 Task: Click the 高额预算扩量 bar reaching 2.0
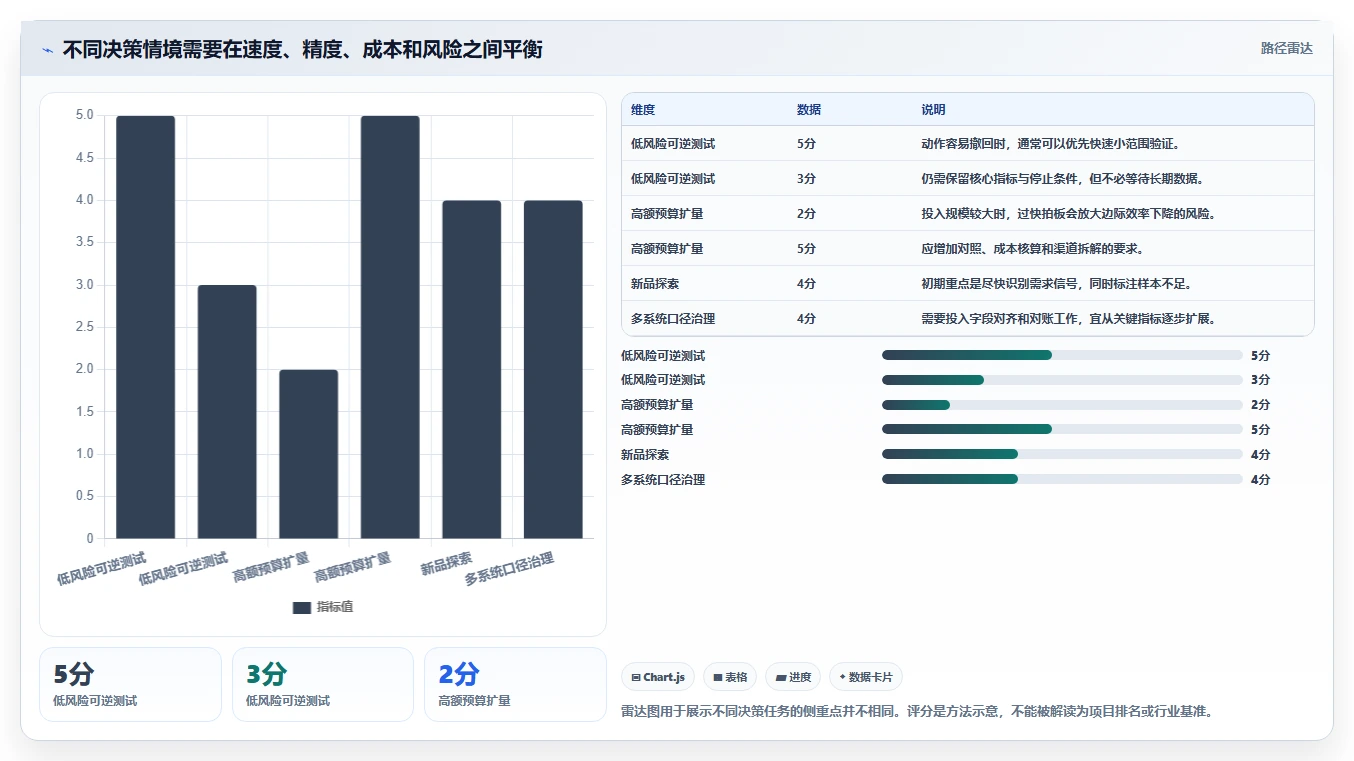pos(309,454)
